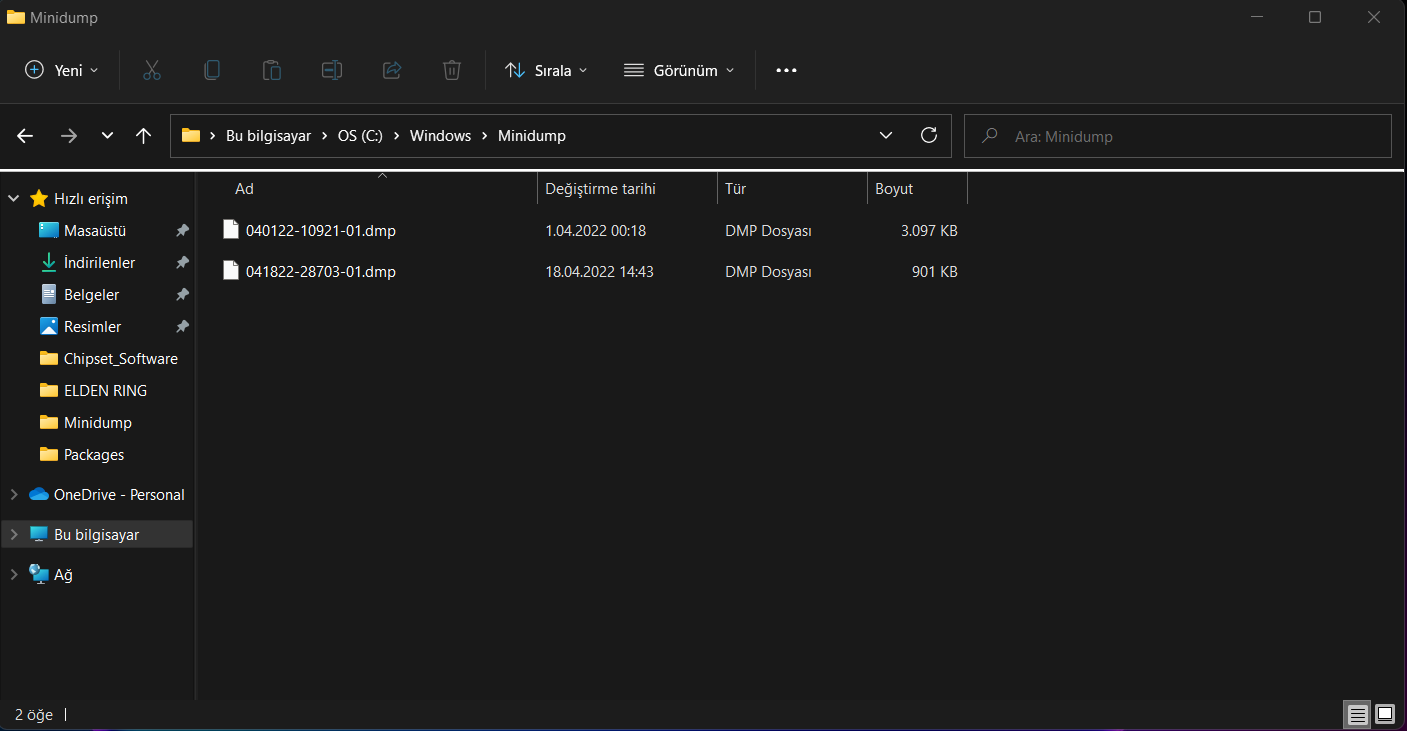Image resolution: width=1407 pixels, height=731 pixels.
Task: Unpin Masaüstü using its pin icon
Action: [x=182, y=231]
